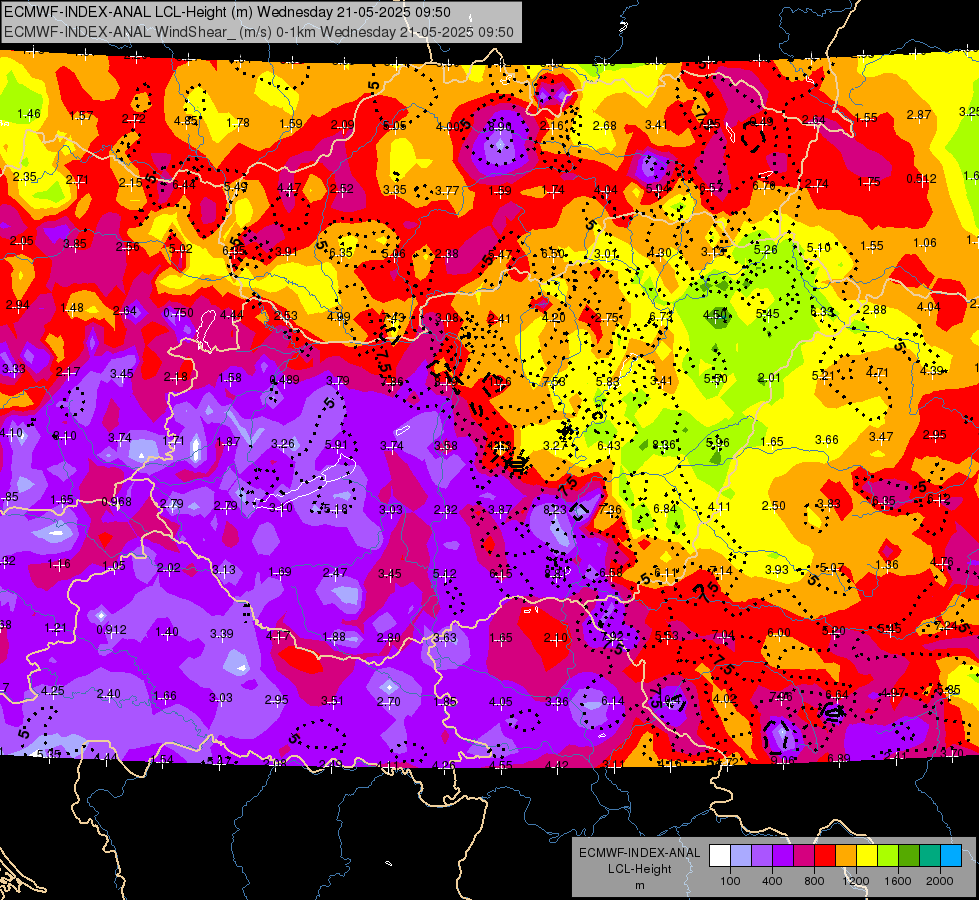Click the wind shear value '2.50'
The width and height of the screenshot is (979, 900).
[774, 505]
